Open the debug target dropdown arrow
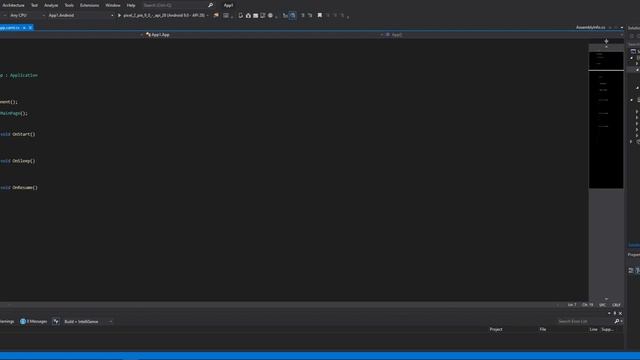Image resolution: width=640 pixels, height=360 pixels. point(208,16)
